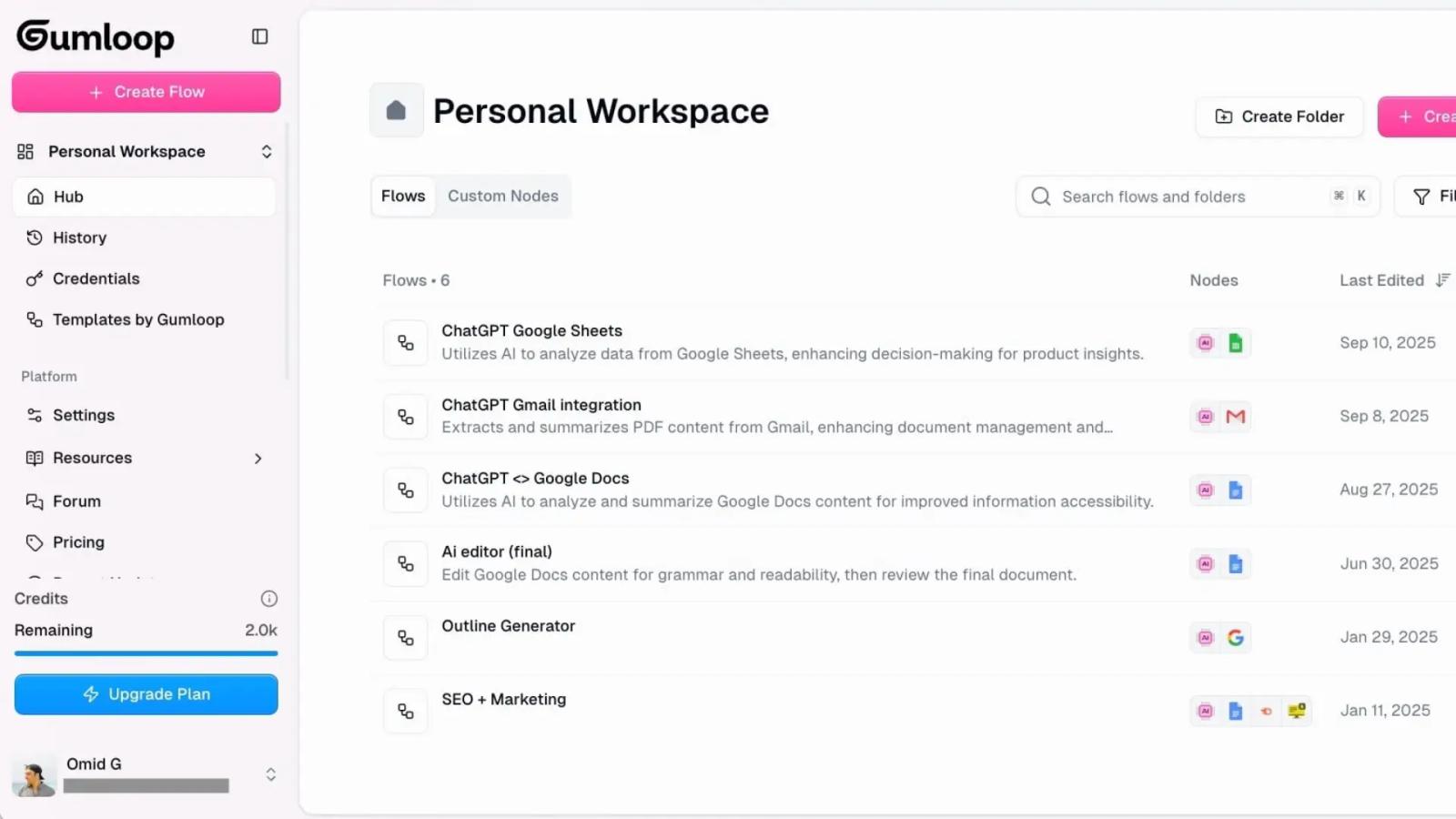Sort by Last Edited column
1456x819 pixels.
[x=1394, y=280]
